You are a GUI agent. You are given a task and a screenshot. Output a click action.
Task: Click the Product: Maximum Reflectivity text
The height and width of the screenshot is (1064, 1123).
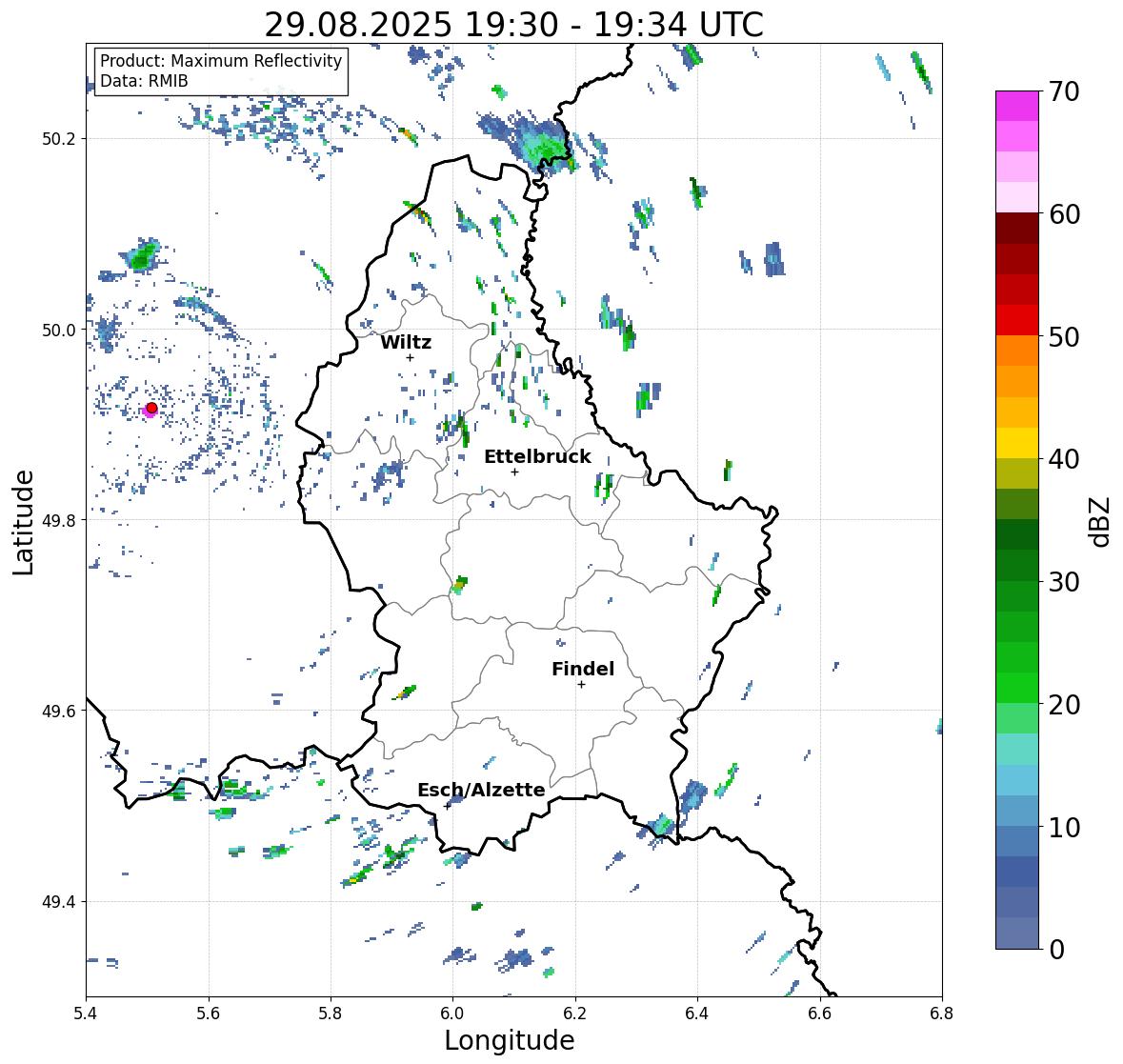pyautogui.click(x=221, y=61)
